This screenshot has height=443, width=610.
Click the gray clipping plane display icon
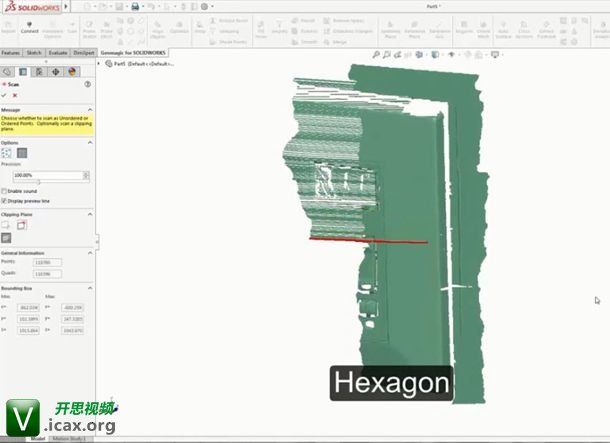[x=6, y=238]
